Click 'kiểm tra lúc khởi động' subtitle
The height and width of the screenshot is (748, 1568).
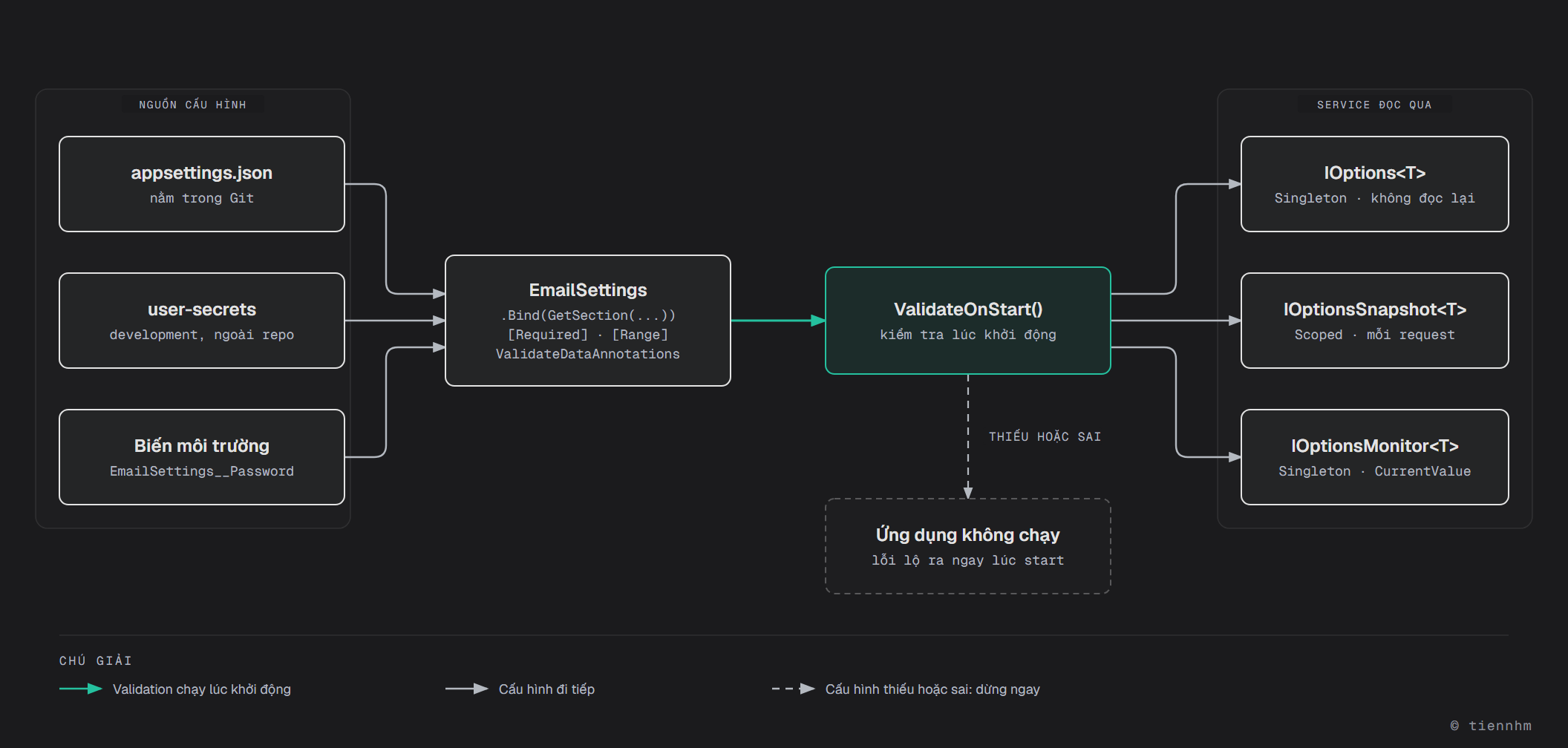(968, 335)
